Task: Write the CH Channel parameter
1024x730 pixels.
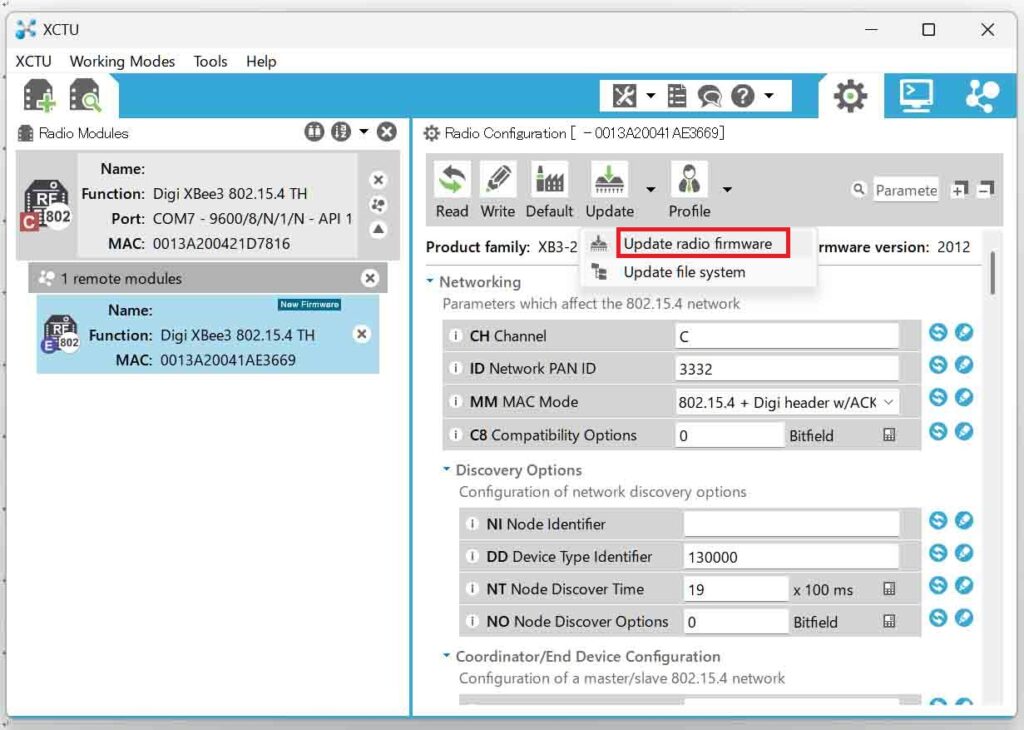Action: [964, 332]
